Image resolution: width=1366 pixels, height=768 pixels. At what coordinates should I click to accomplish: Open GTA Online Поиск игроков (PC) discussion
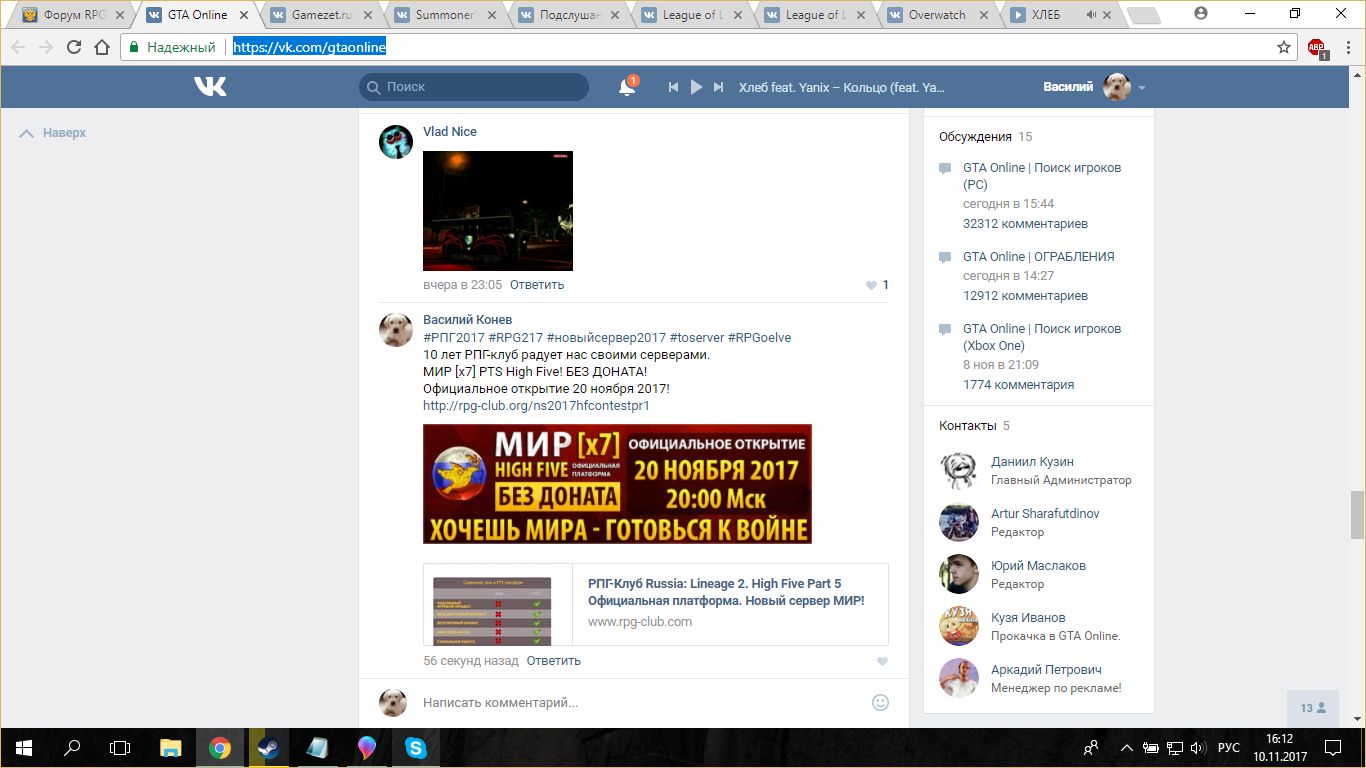point(1042,176)
